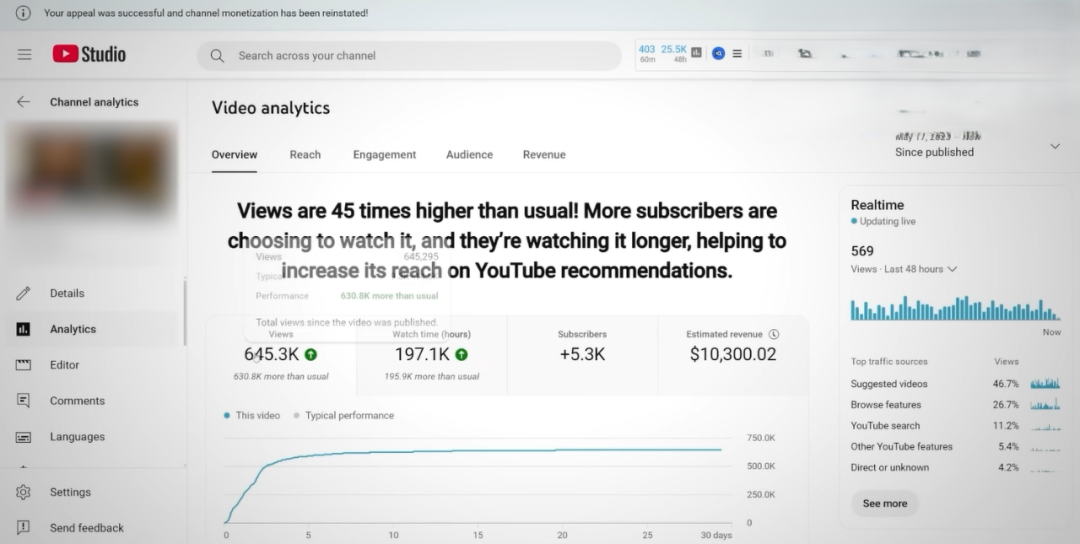This screenshot has width=1080, height=544.
Task: Switch to the Reach tab
Action: coord(305,155)
